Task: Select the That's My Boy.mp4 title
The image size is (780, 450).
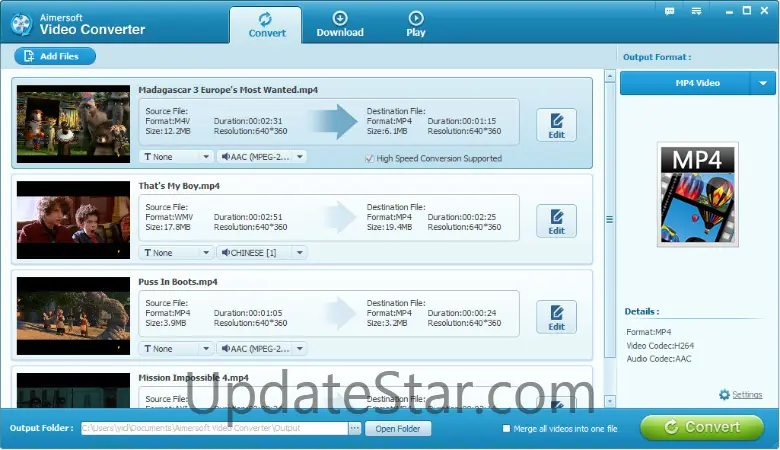Action: click(x=179, y=186)
